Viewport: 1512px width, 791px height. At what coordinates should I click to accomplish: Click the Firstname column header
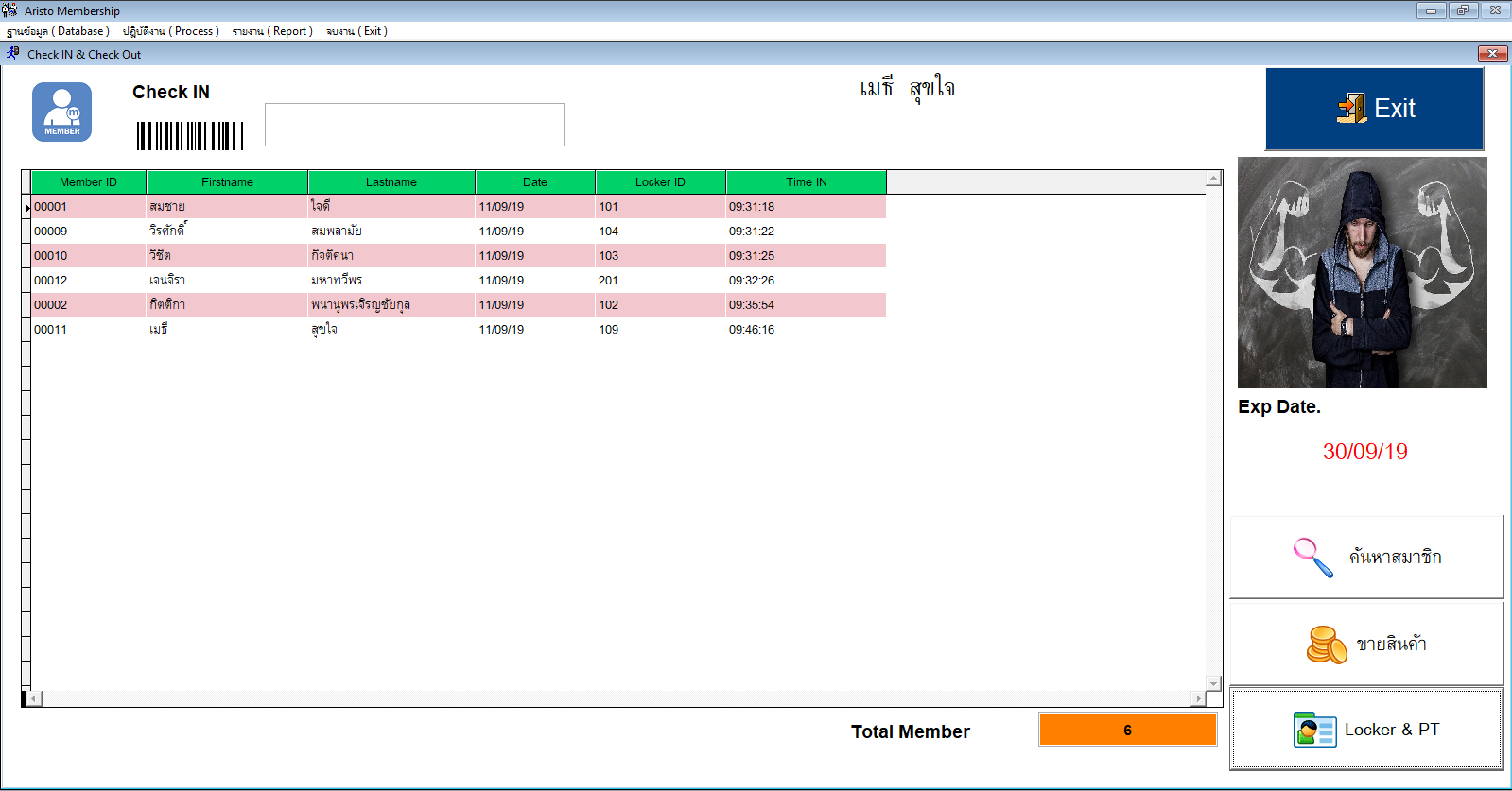[227, 182]
